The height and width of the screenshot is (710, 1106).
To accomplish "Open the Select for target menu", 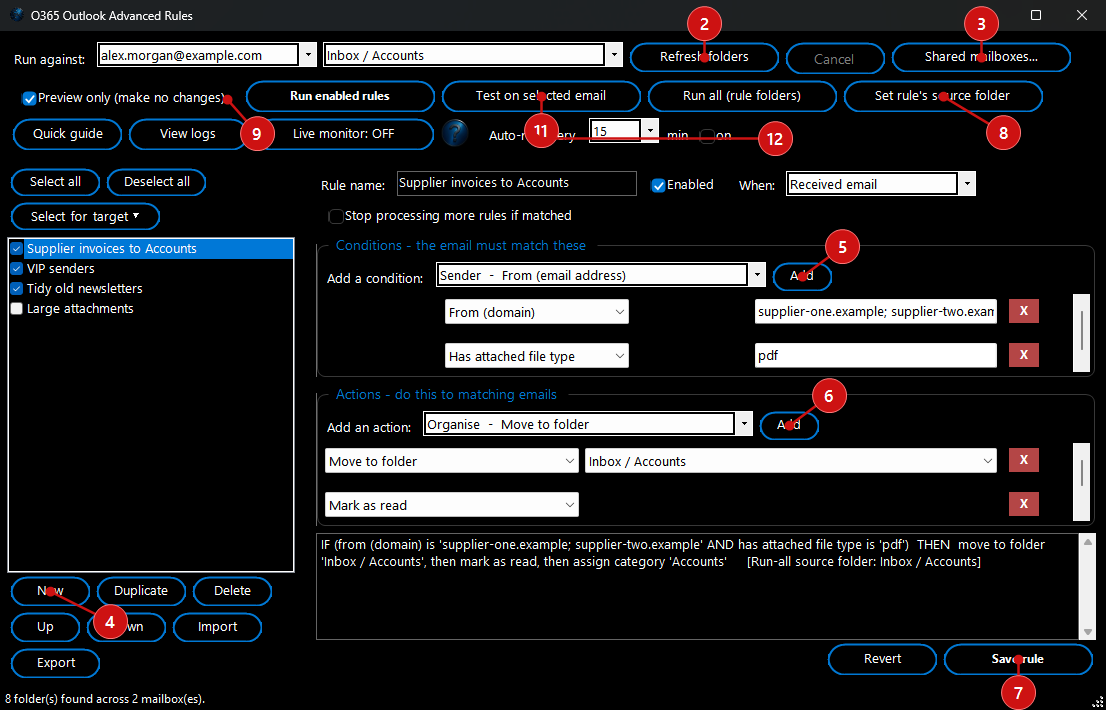I will [85, 216].
